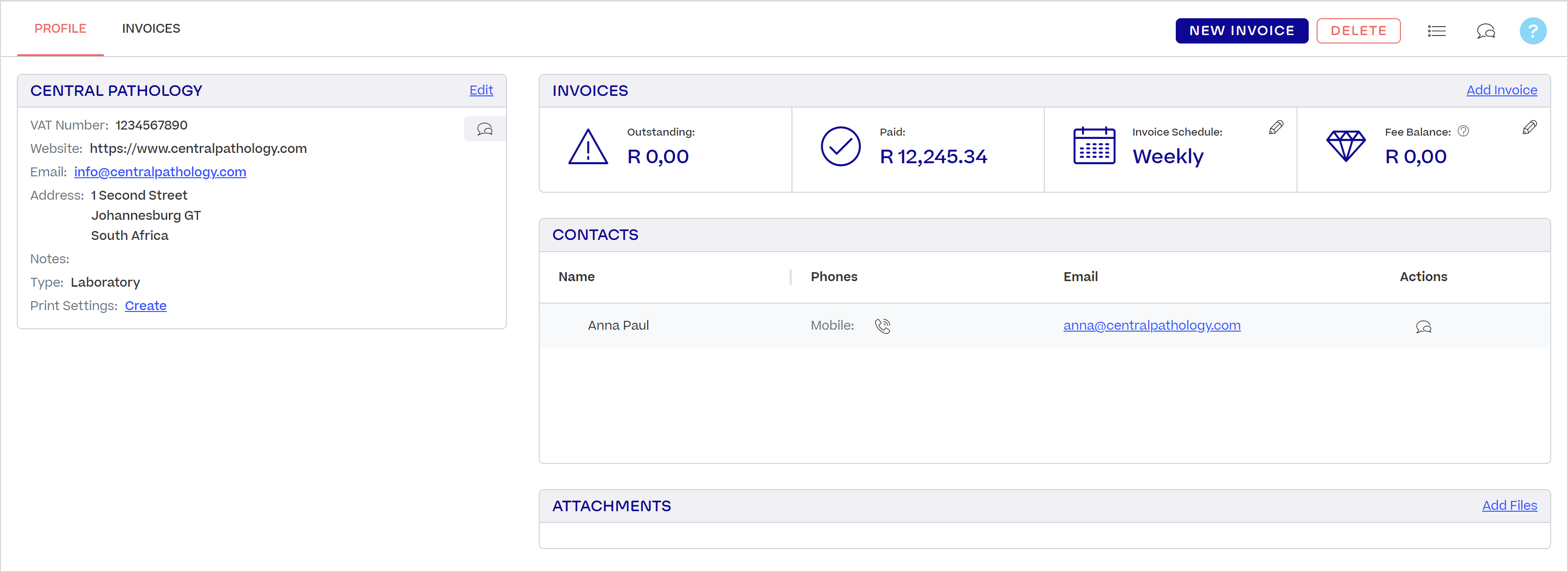The image size is (1568, 572).
Task: Call Anna Paul's mobile phone icon
Action: pos(883,326)
